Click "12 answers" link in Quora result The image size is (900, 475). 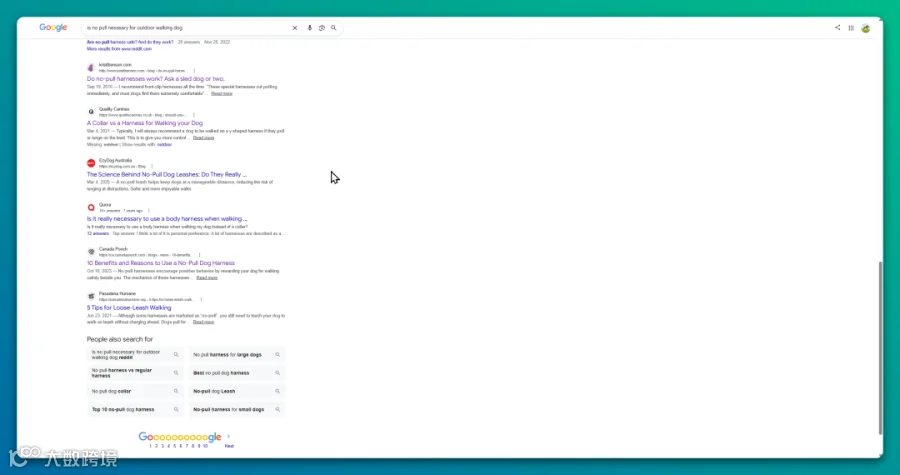(98, 233)
